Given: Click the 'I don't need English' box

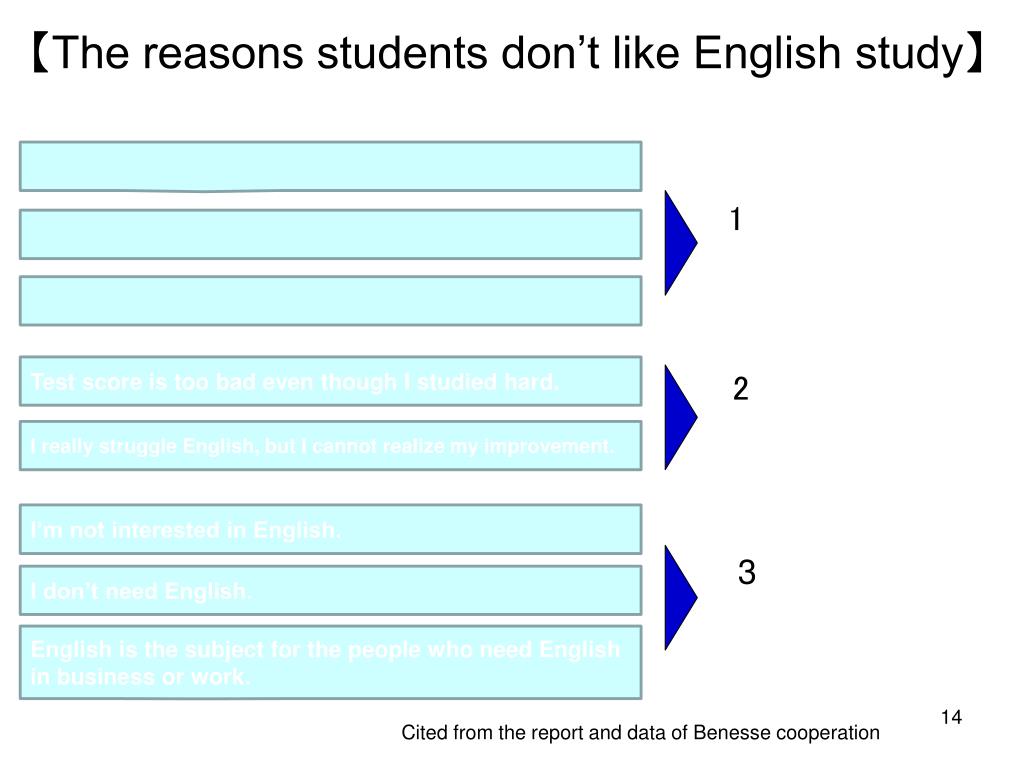Looking at the screenshot, I should click(x=330, y=590).
